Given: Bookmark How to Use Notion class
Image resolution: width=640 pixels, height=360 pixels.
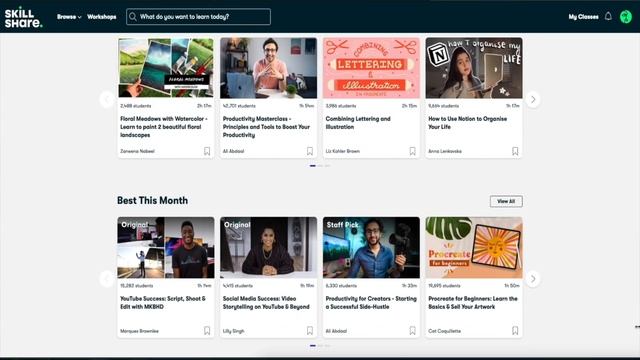Looking at the screenshot, I should click(x=515, y=151).
